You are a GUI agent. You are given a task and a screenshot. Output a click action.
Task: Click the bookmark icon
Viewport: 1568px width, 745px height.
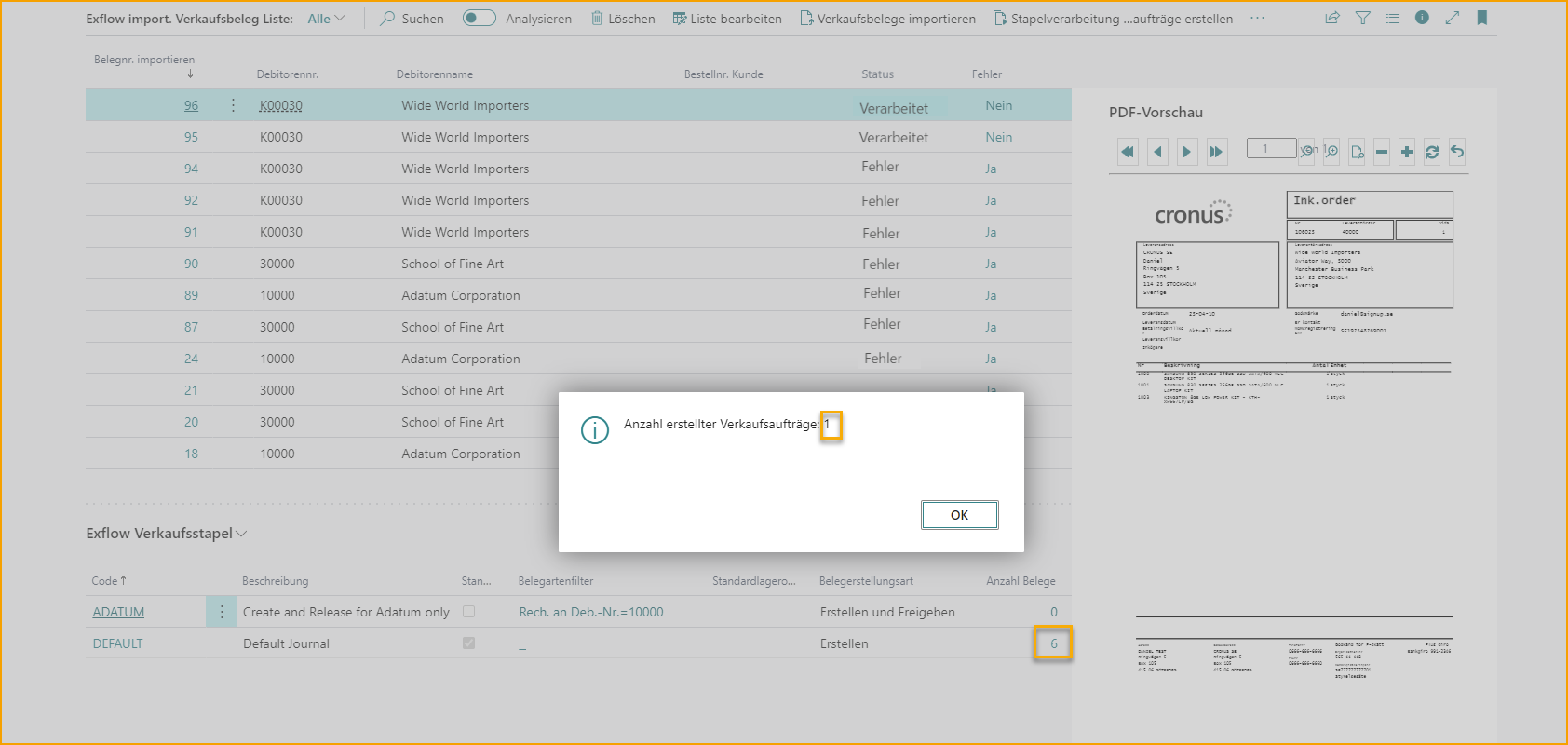pyautogui.click(x=1481, y=18)
